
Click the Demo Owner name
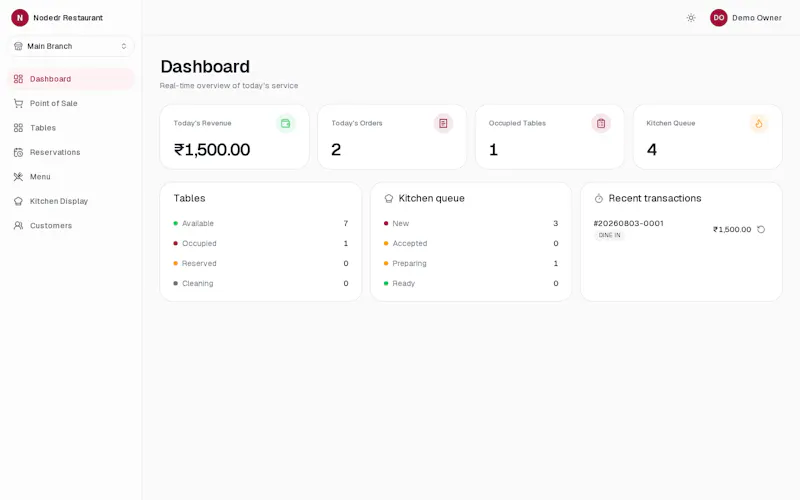coord(757,18)
